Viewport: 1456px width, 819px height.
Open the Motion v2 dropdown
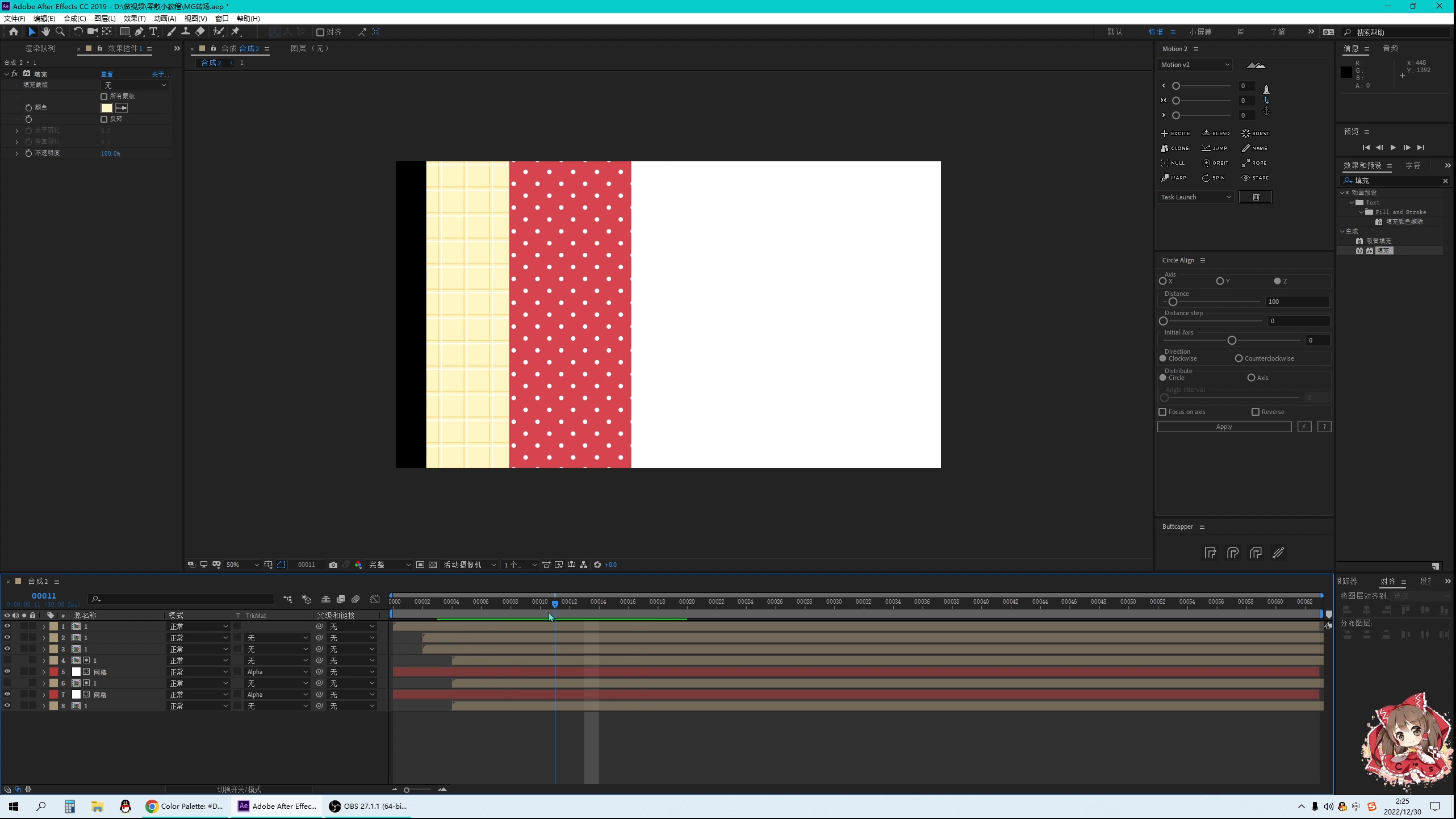point(1195,65)
